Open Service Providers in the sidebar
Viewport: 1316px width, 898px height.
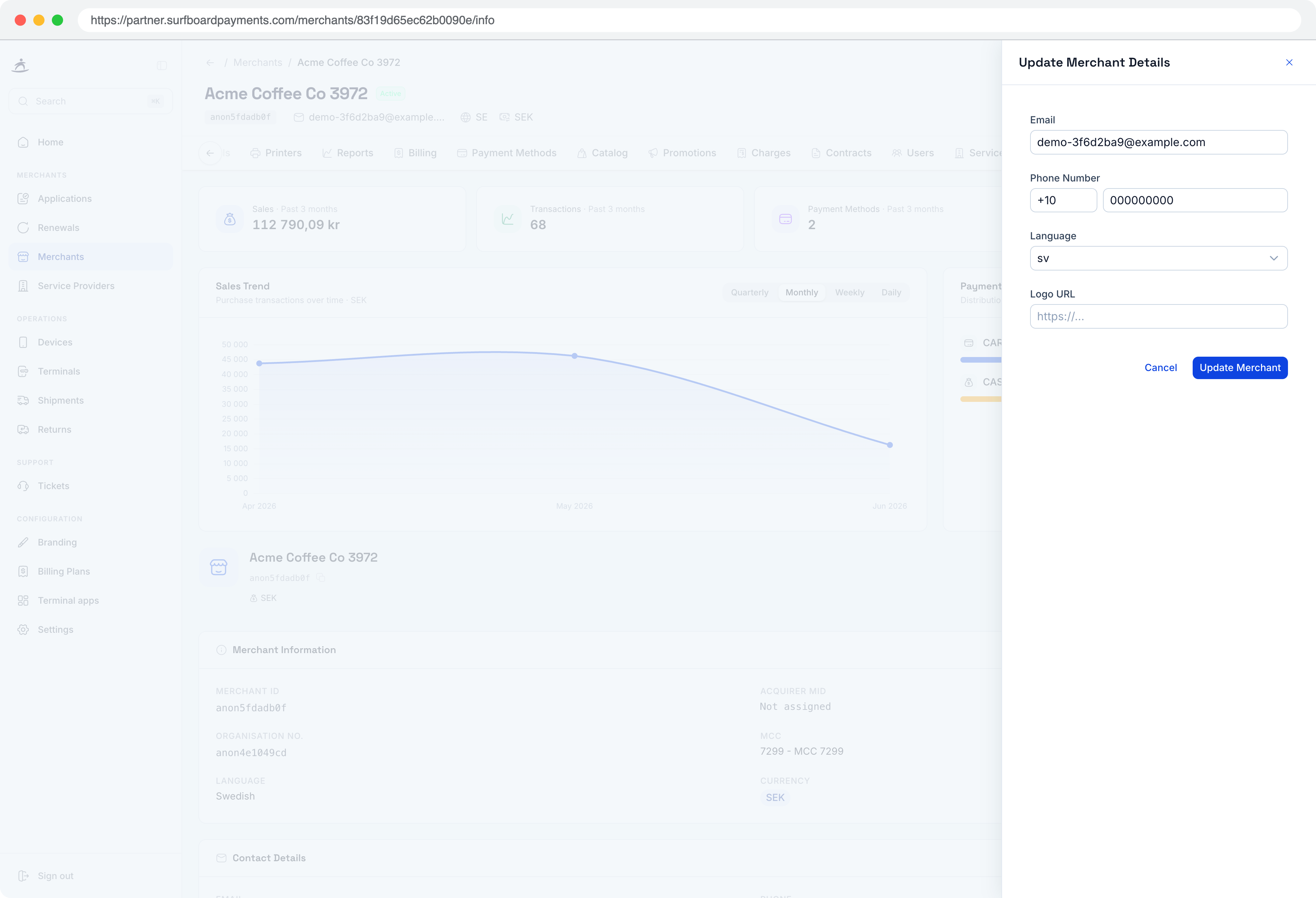point(91,286)
